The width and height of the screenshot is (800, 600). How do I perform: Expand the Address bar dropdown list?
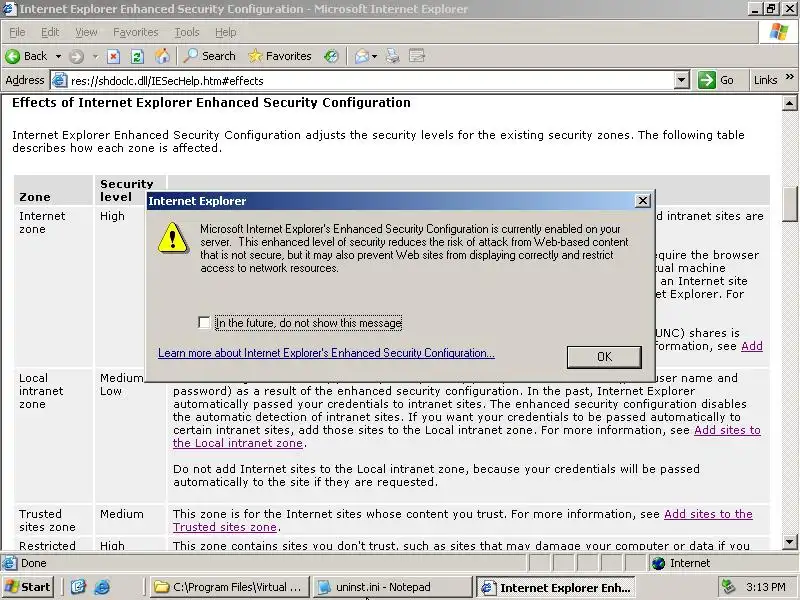(681, 80)
